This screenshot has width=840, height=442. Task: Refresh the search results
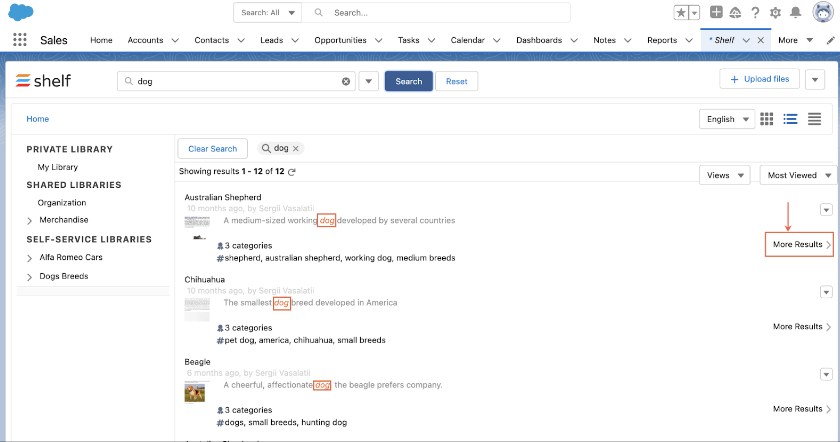pos(292,172)
